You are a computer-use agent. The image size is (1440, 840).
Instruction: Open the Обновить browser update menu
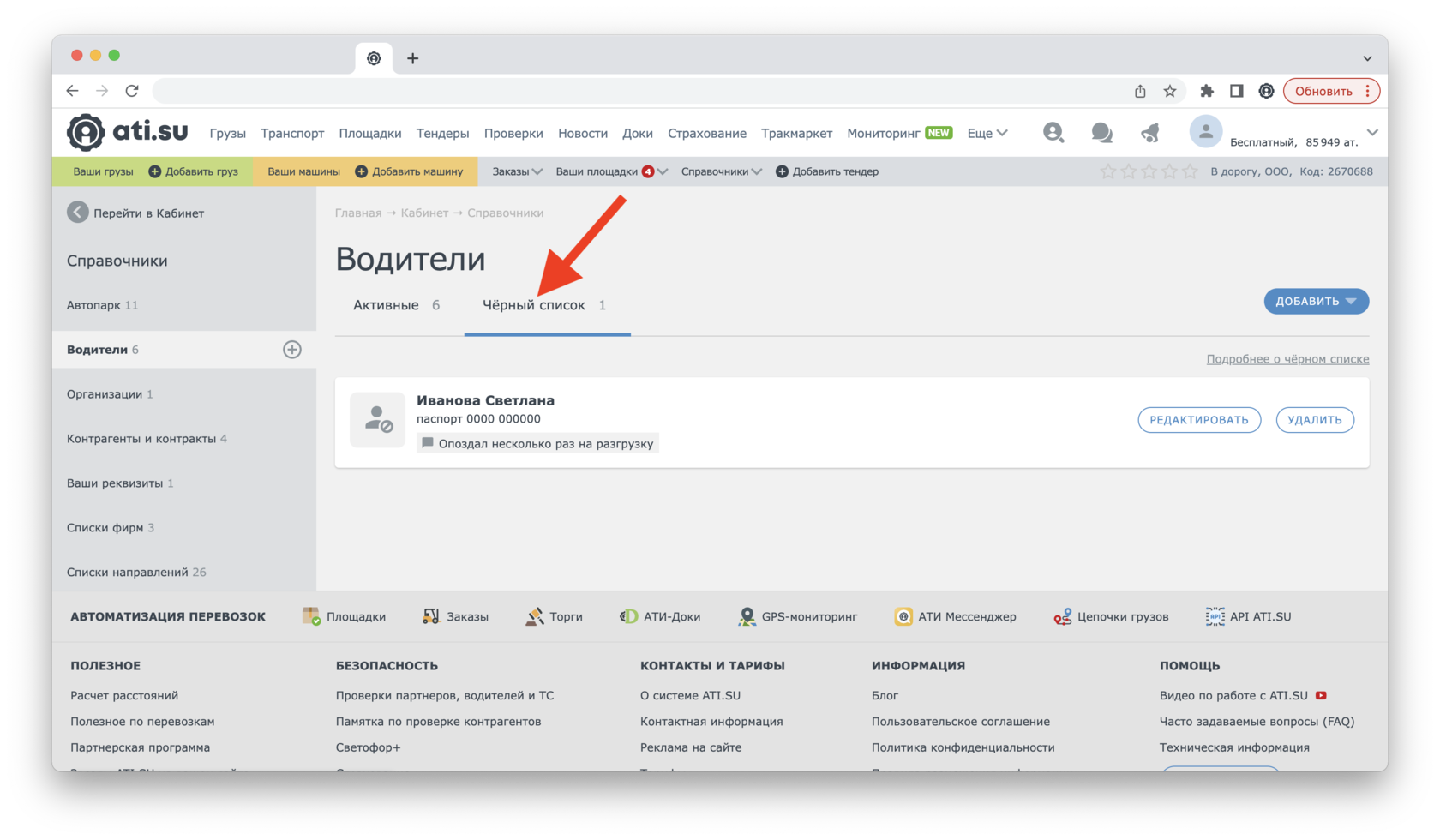(x=1331, y=91)
